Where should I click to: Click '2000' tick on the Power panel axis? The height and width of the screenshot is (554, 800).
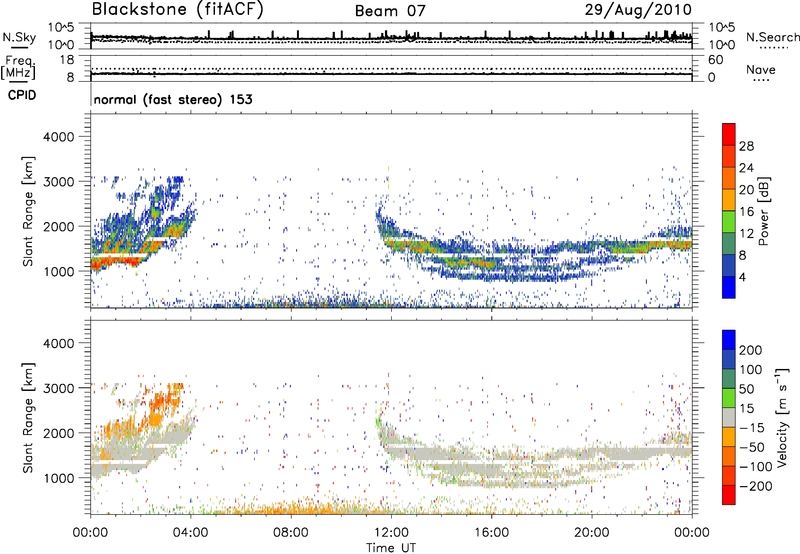pyautogui.click(x=58, y=227)
